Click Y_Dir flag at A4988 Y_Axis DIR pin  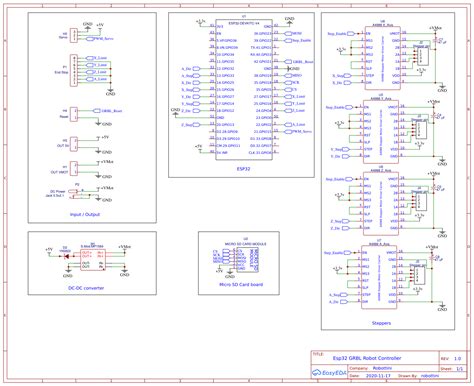pos(340,156)
